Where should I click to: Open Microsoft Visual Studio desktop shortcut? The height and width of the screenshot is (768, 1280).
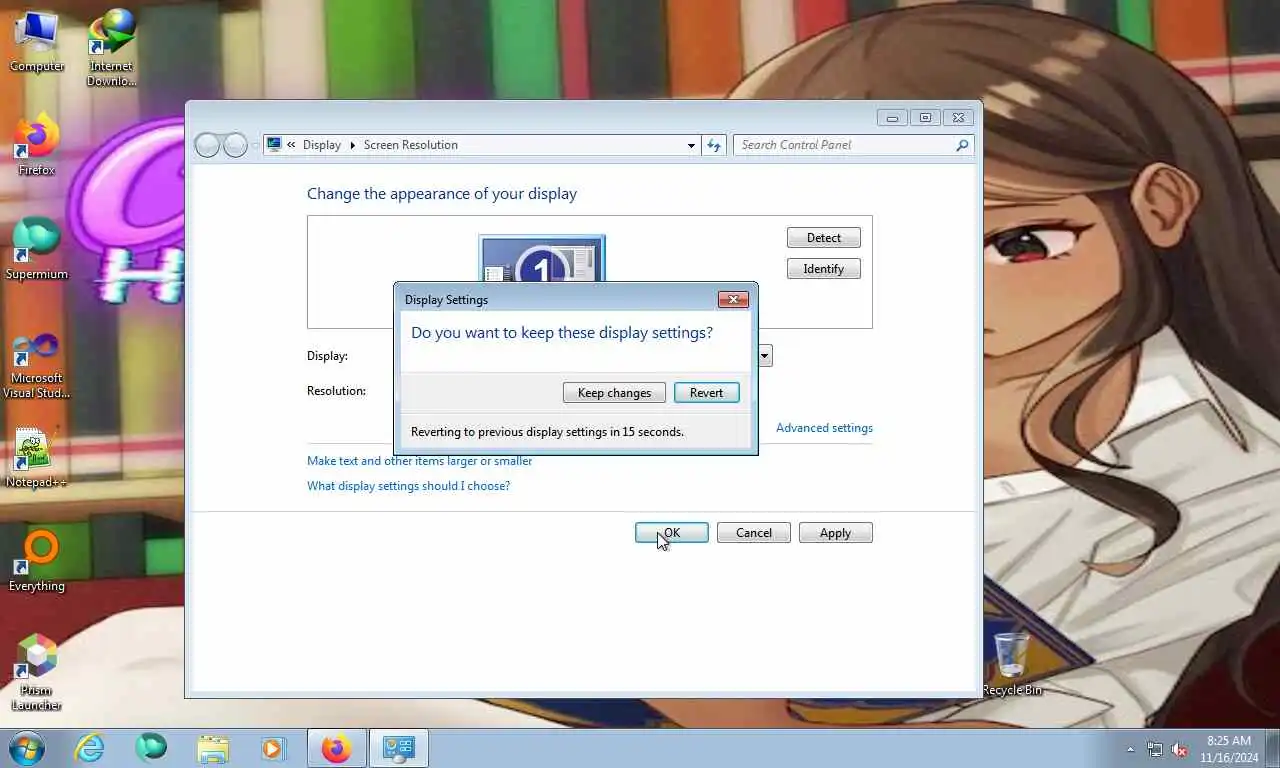pyautogui.click(x=37, y=364)
